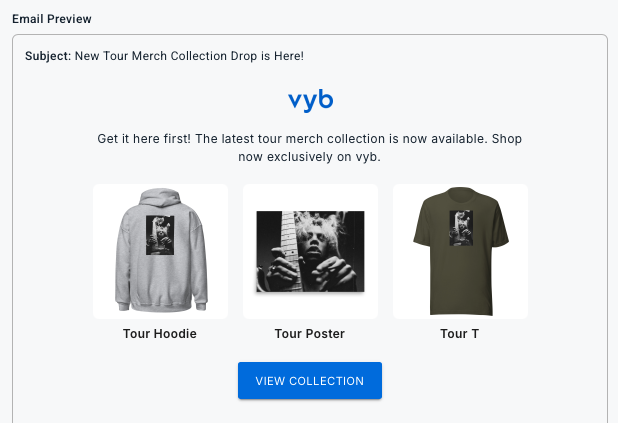Screen dimensions: 618x423
Task: Click the bold Subject: label
Action: pos(48,54)
